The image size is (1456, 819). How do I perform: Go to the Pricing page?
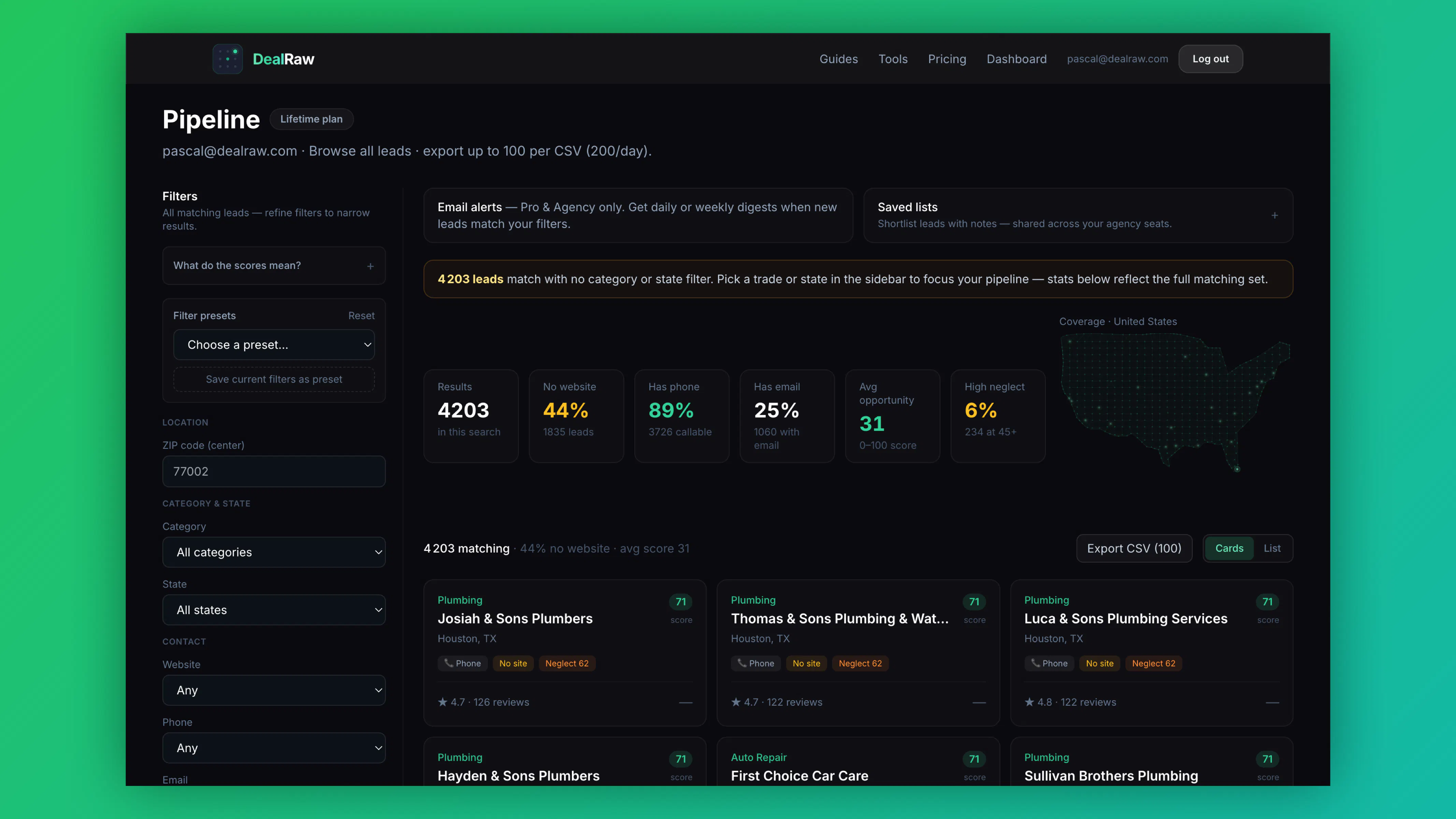(x=947, y=59)
